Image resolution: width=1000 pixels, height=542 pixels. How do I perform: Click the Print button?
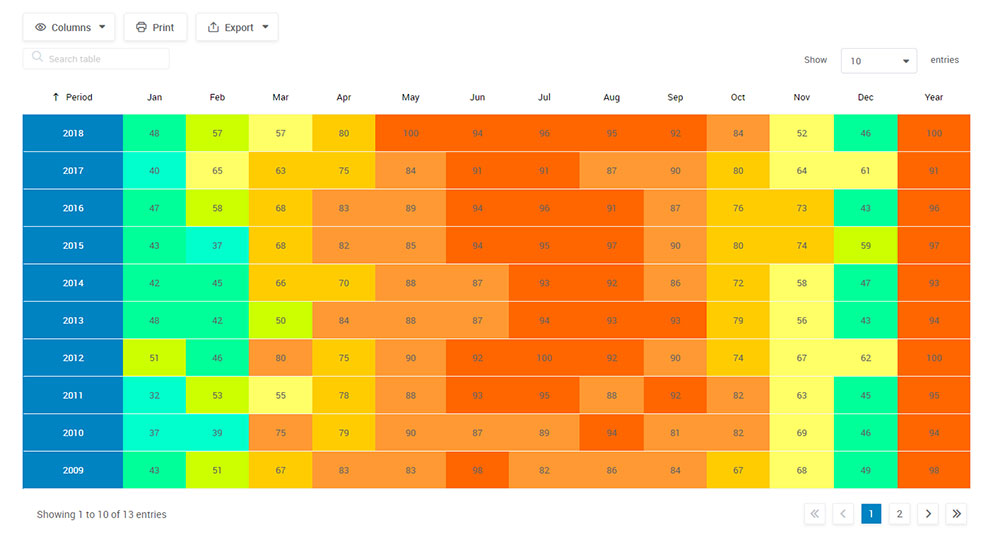(155, 27)
